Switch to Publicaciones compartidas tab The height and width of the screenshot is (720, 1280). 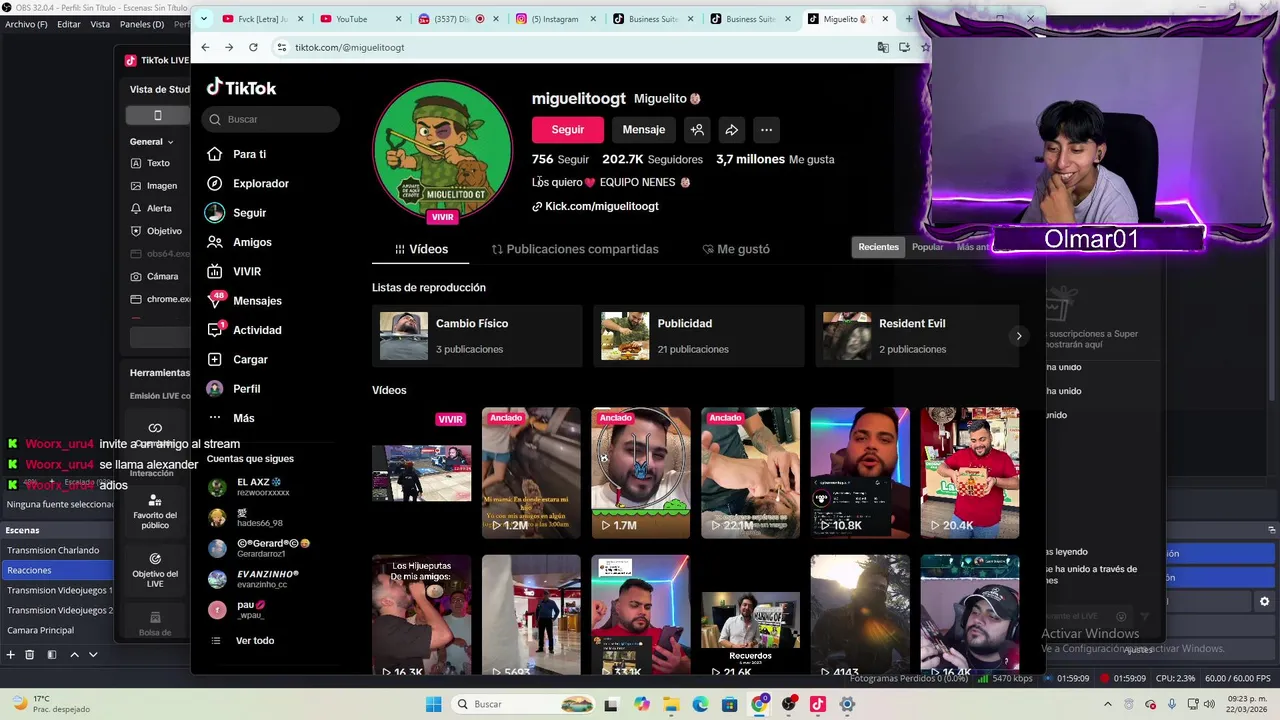pyautogui.click(x=575, y=249)
